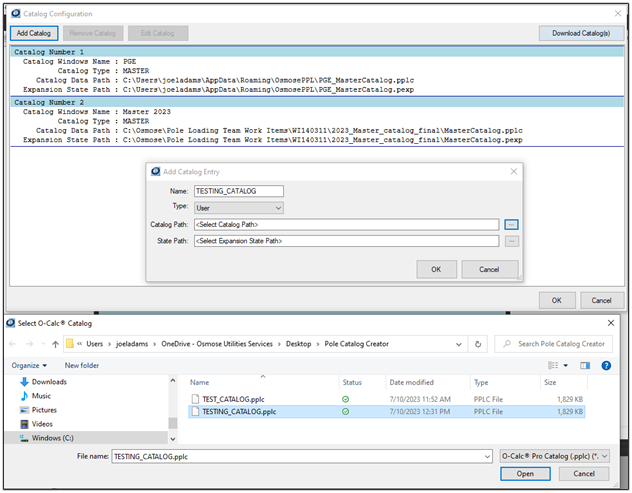Expand the file type filter dropdown
This screenshot has height=493, width=632.
(554, 455)
